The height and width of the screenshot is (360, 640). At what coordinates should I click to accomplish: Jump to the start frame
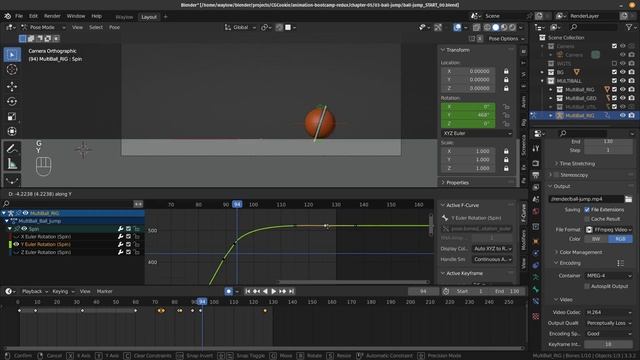[247, 291]
